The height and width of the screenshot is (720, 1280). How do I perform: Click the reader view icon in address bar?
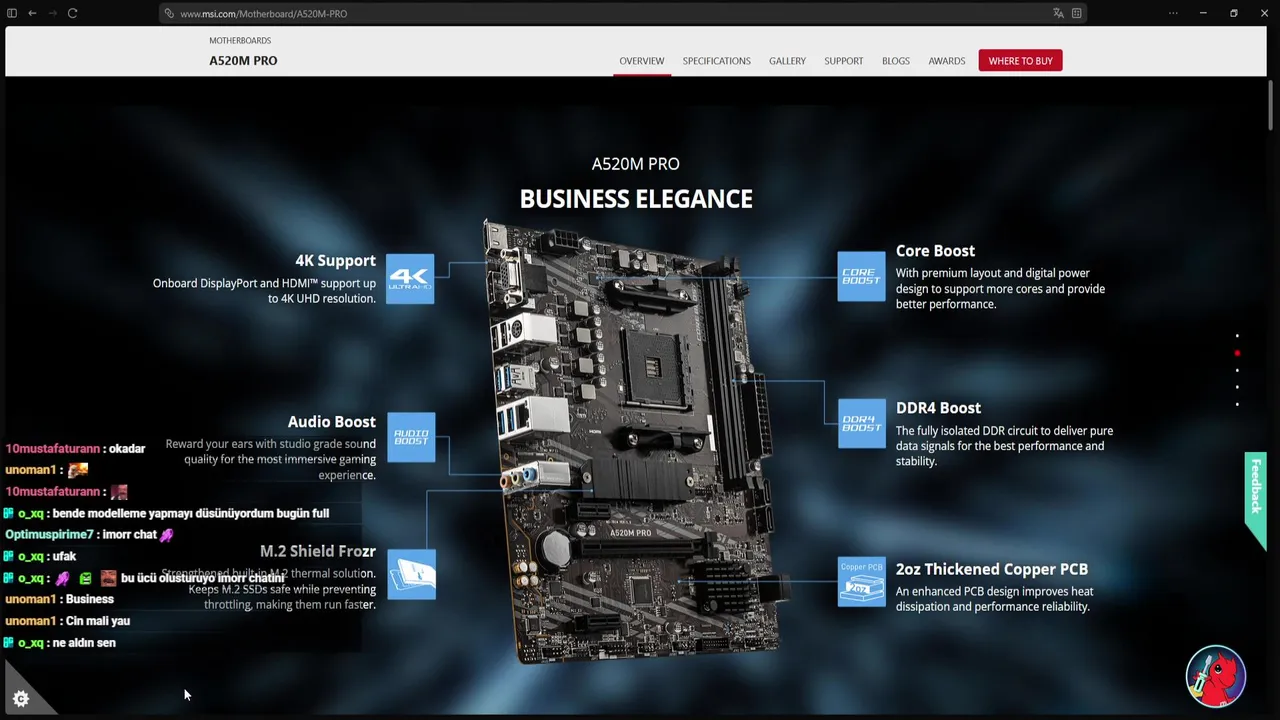[x=1076, y=13]
